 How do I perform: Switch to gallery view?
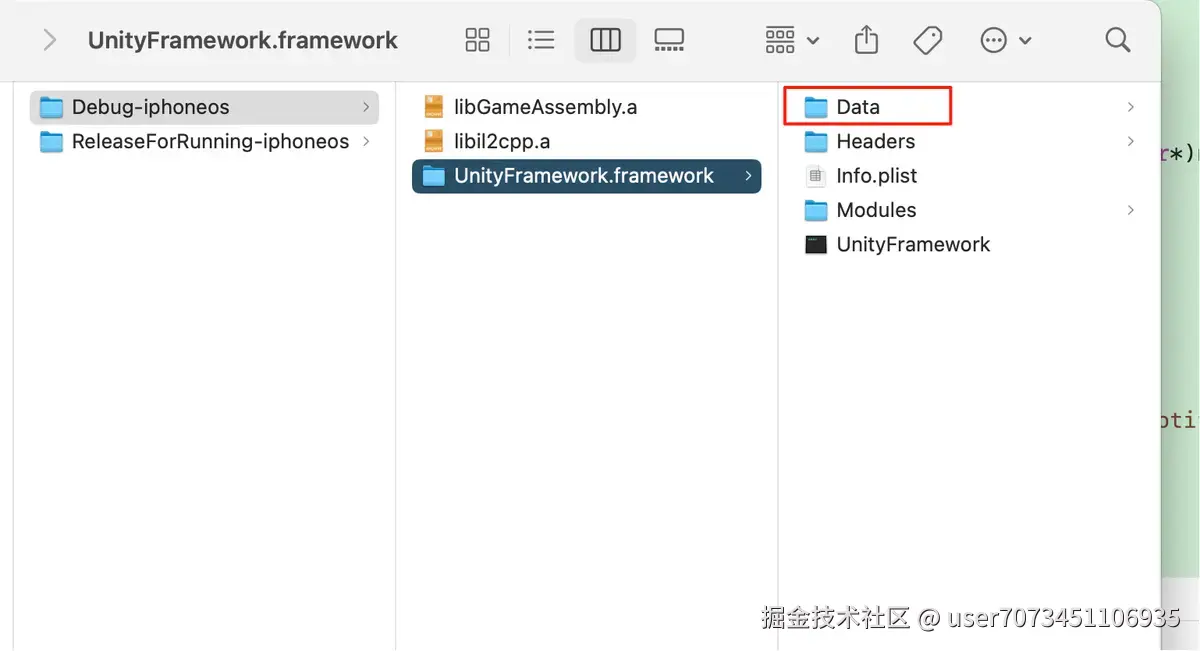[669, 40]
